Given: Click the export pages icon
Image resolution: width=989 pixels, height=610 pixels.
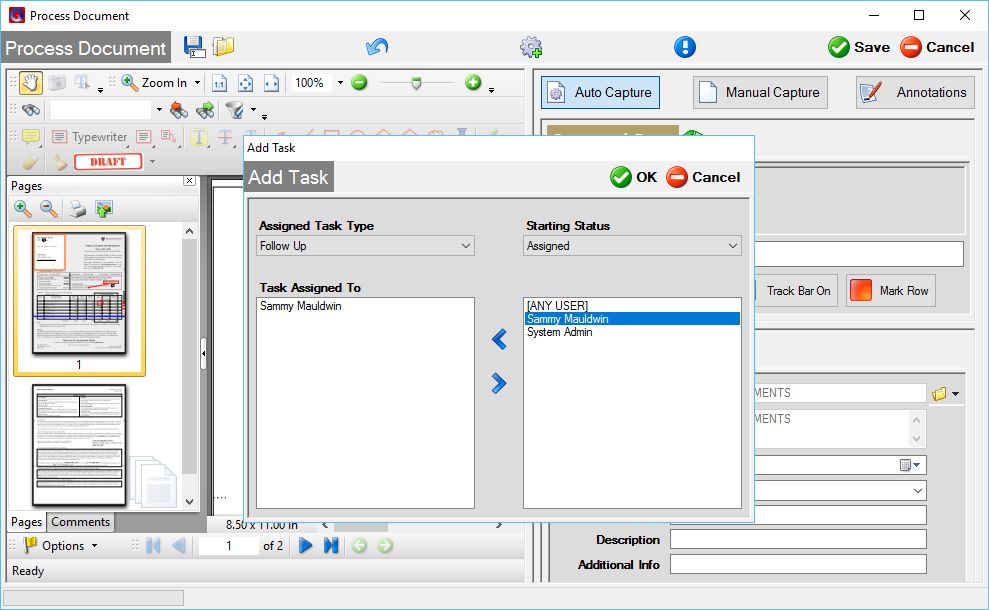Looking at the screenshot, I should click(104, 209).
